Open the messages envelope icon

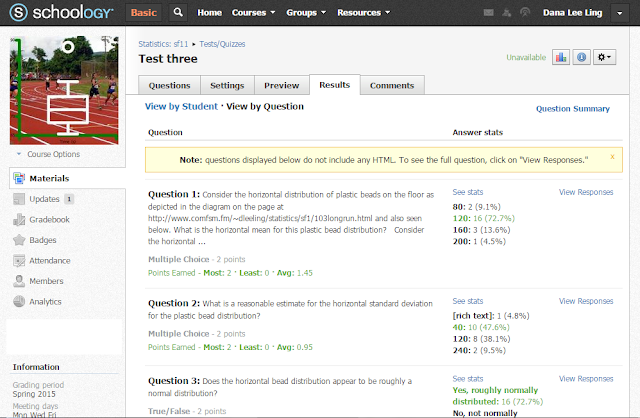[488, 13]
